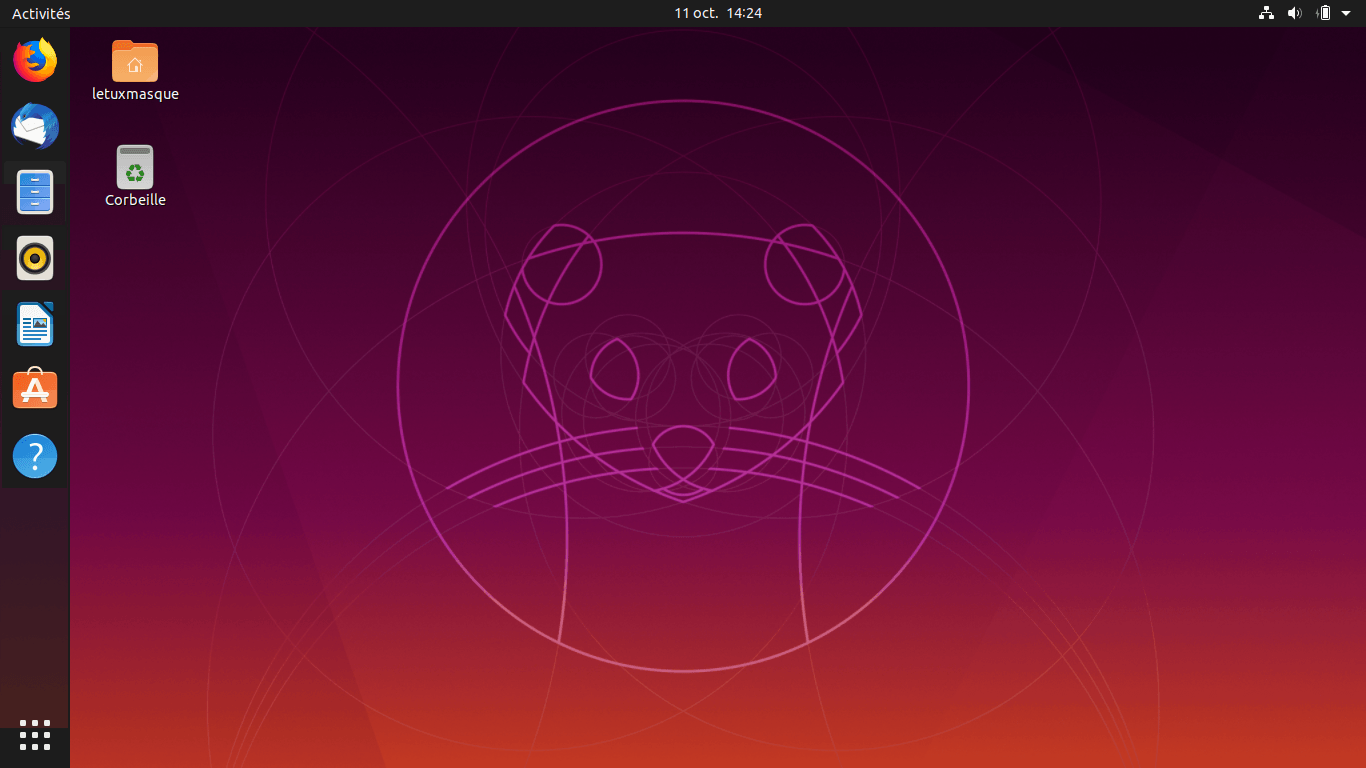Image resolution: width=1366 pixels, height=768 pixels.
Task: Launch the Rhythmbox music player
Action: [x=34, y=257]
